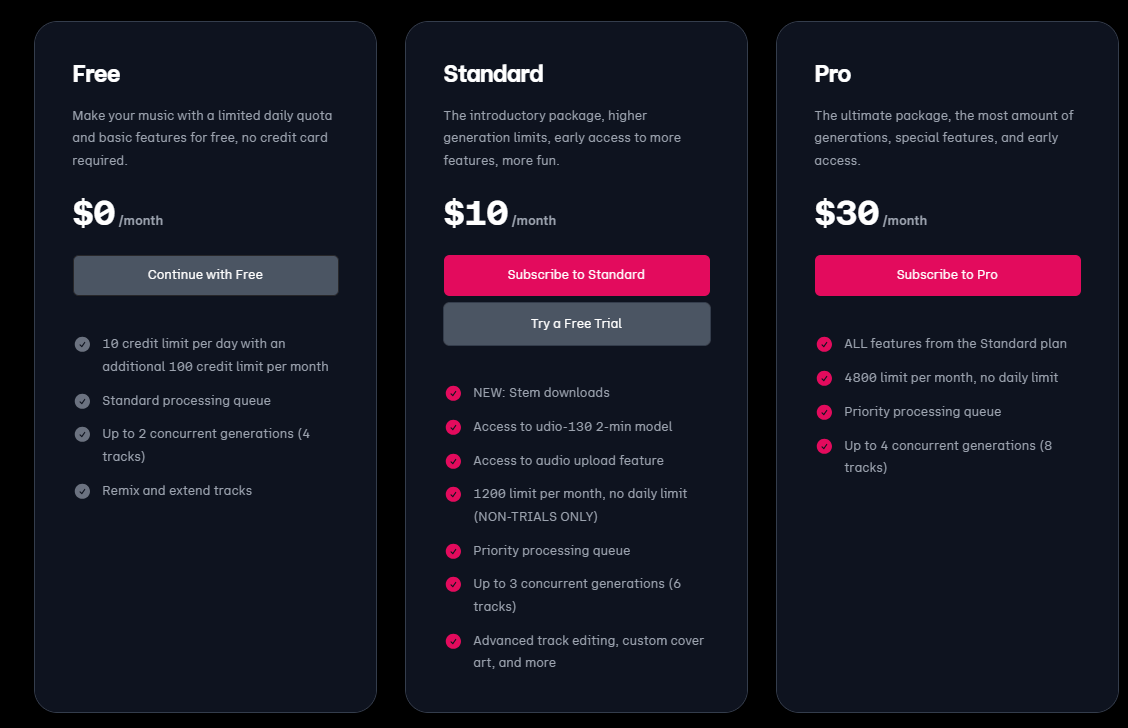Click checkmark beside Up to 4 concurrent generations
1128x728 pixels.
(824, 446)
